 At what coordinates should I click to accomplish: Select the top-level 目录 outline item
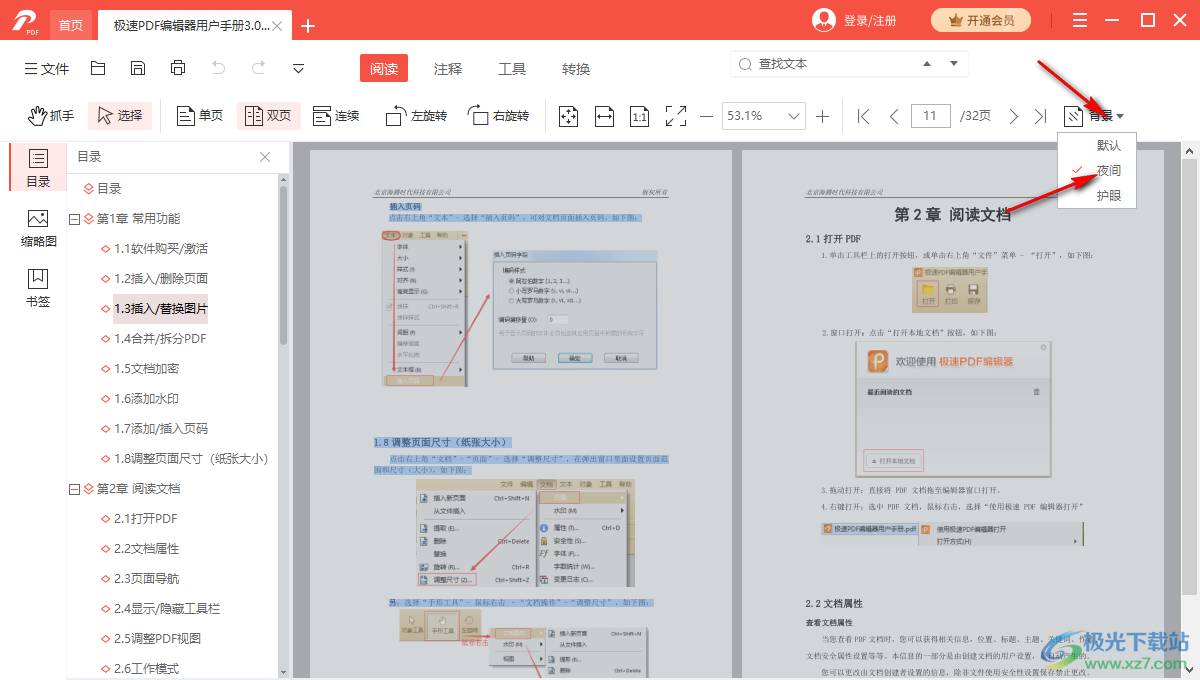(109, 189)
